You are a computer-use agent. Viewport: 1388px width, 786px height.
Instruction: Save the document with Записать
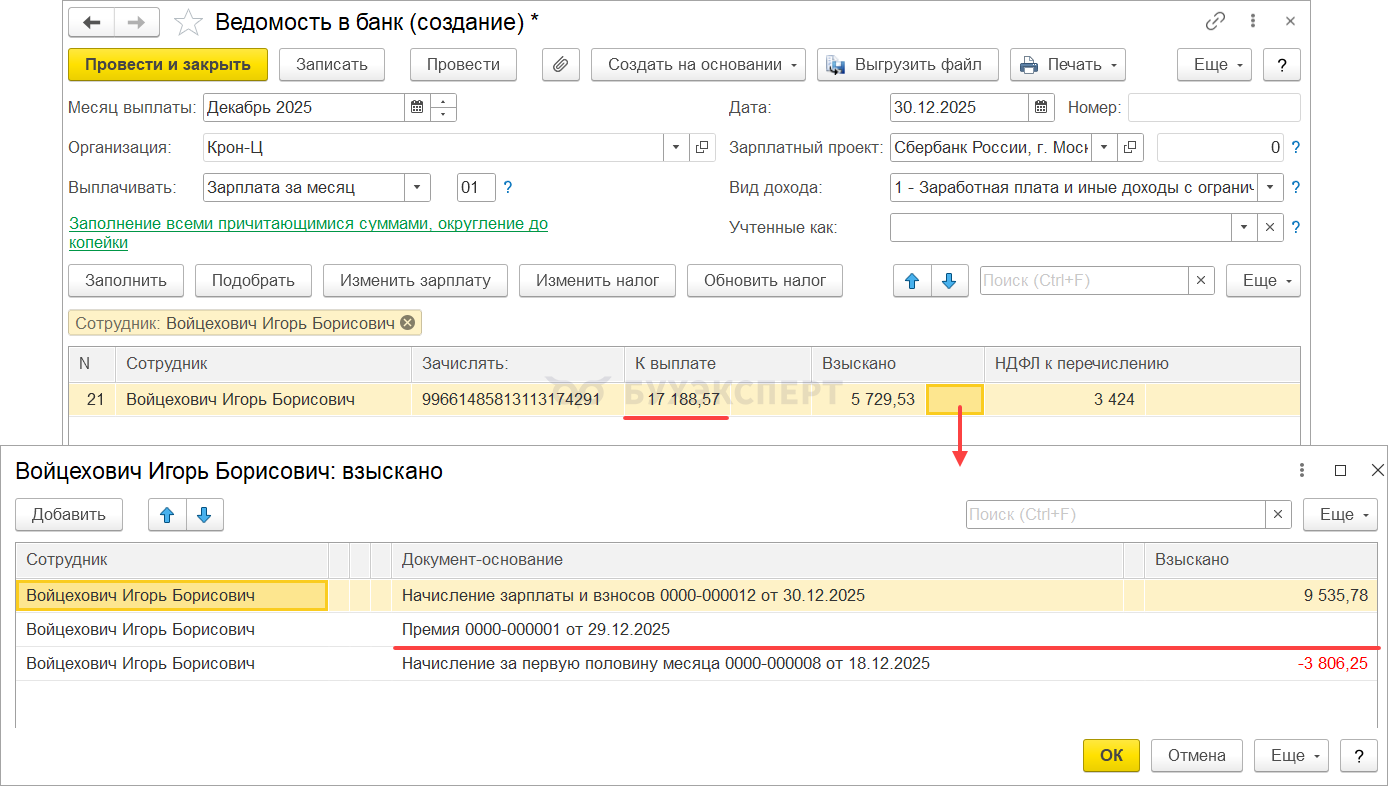coord(332,64)
